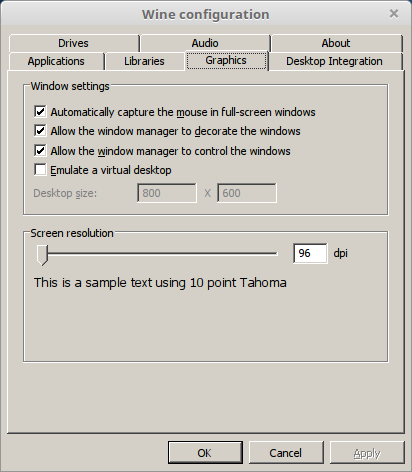Click the Apply button
The image size is (412, 472).
(x=367, y=453)
